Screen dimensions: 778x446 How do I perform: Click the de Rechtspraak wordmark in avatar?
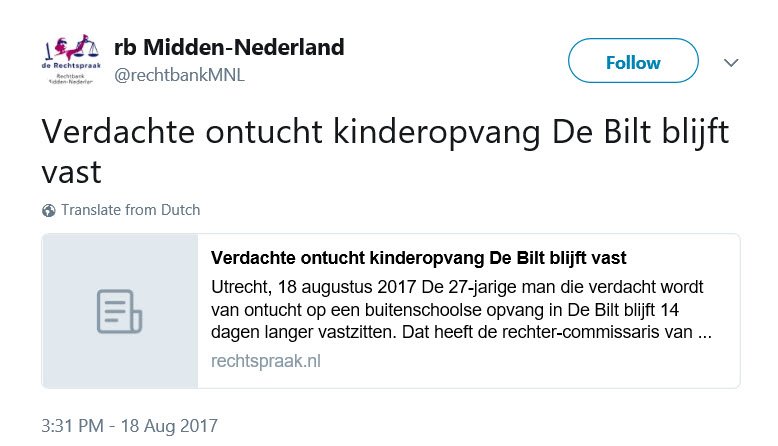click(x=71, y=65)
